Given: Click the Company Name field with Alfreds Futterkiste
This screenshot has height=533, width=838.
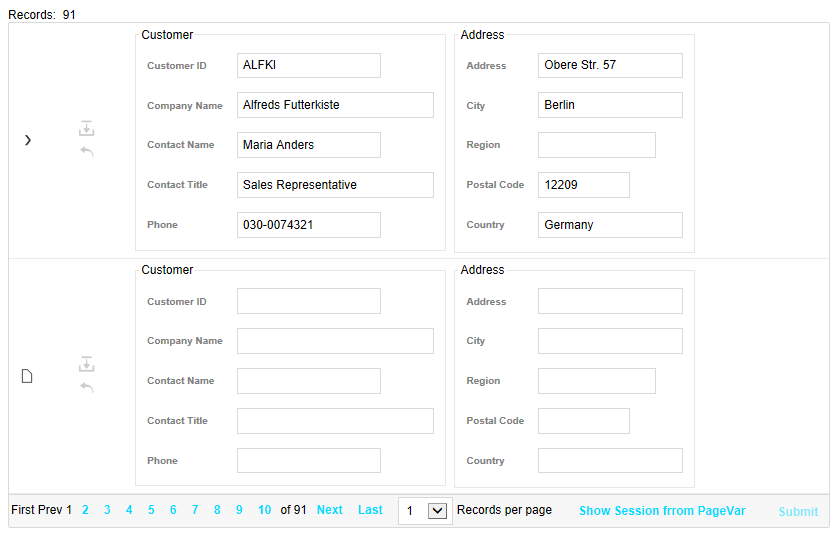Looking at the screenshot, I should (x=335, y=105).
